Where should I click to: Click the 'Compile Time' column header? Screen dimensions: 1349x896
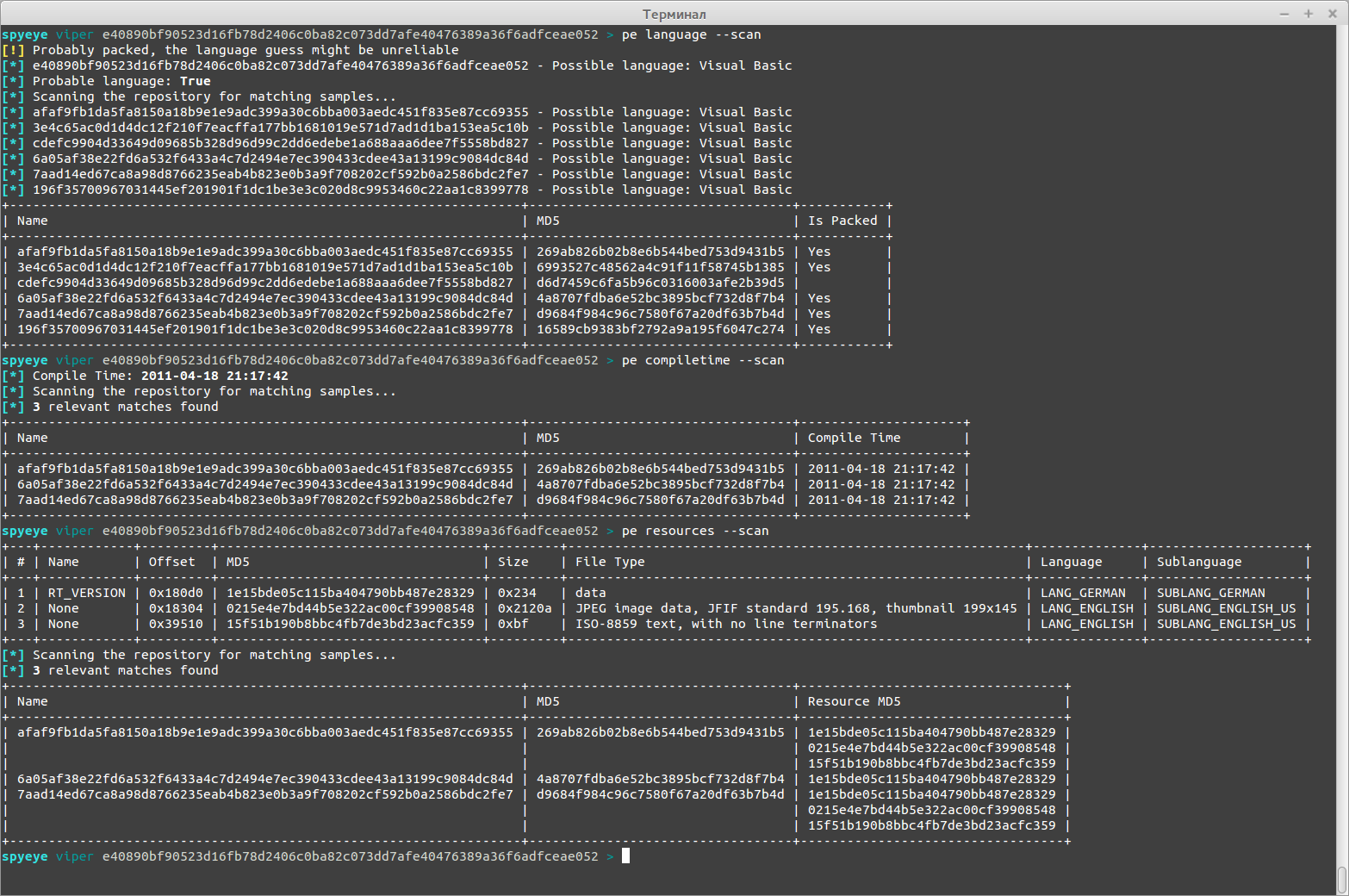(854, 438)
